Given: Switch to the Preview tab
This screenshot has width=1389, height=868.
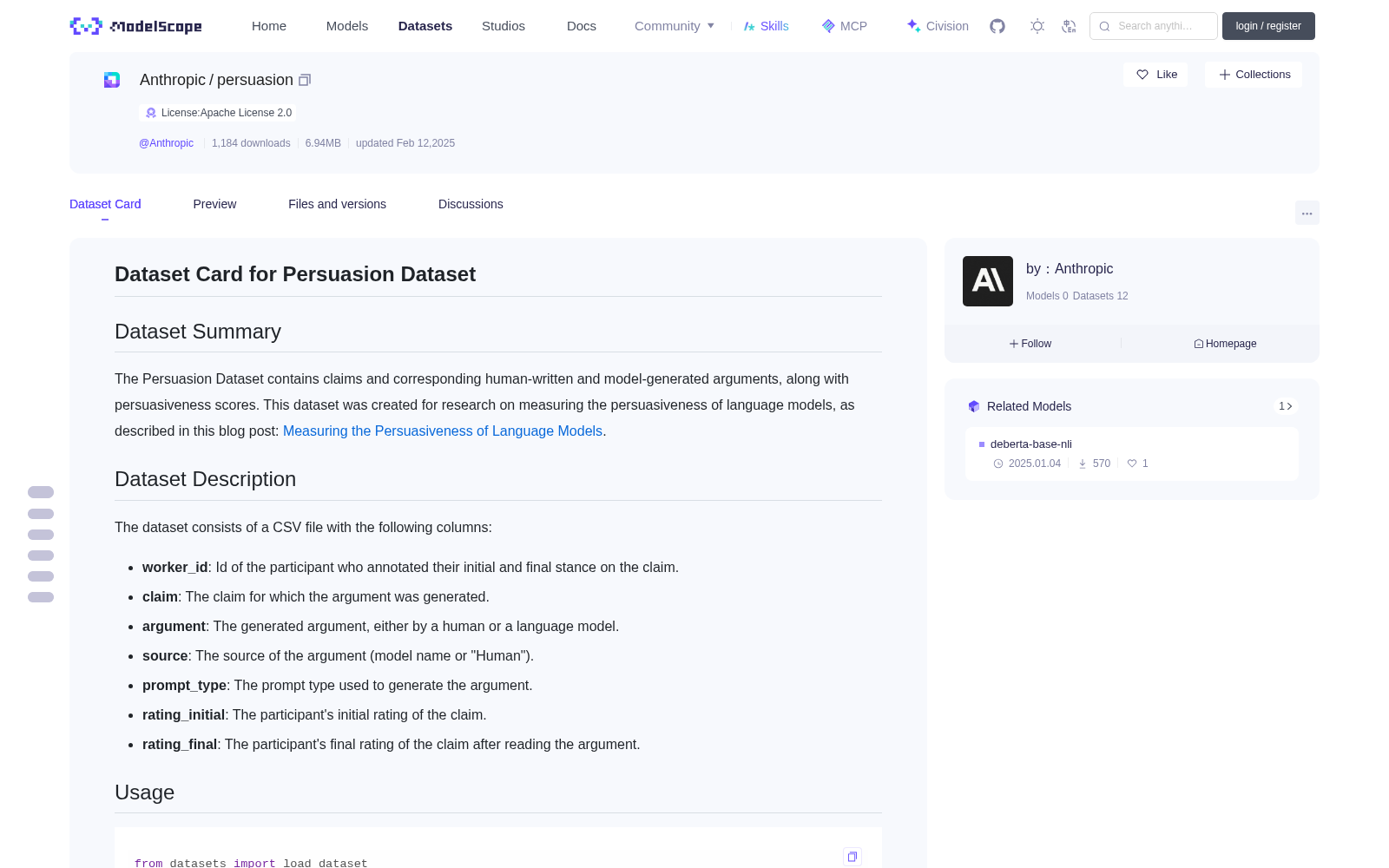Looking at the screenshot, I should pyautogui.click(x=214, y=204).
